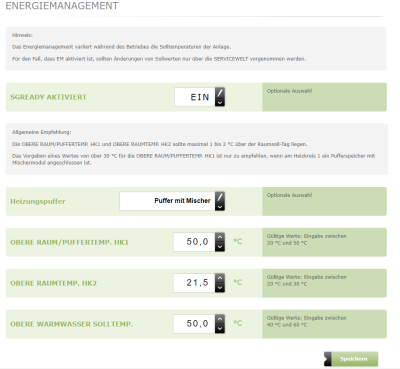Increase OBERE RAUM/PUFFERTEMP. HK1 with up arrow
This screenshot has height=369, width=400.
coord(220,237)
